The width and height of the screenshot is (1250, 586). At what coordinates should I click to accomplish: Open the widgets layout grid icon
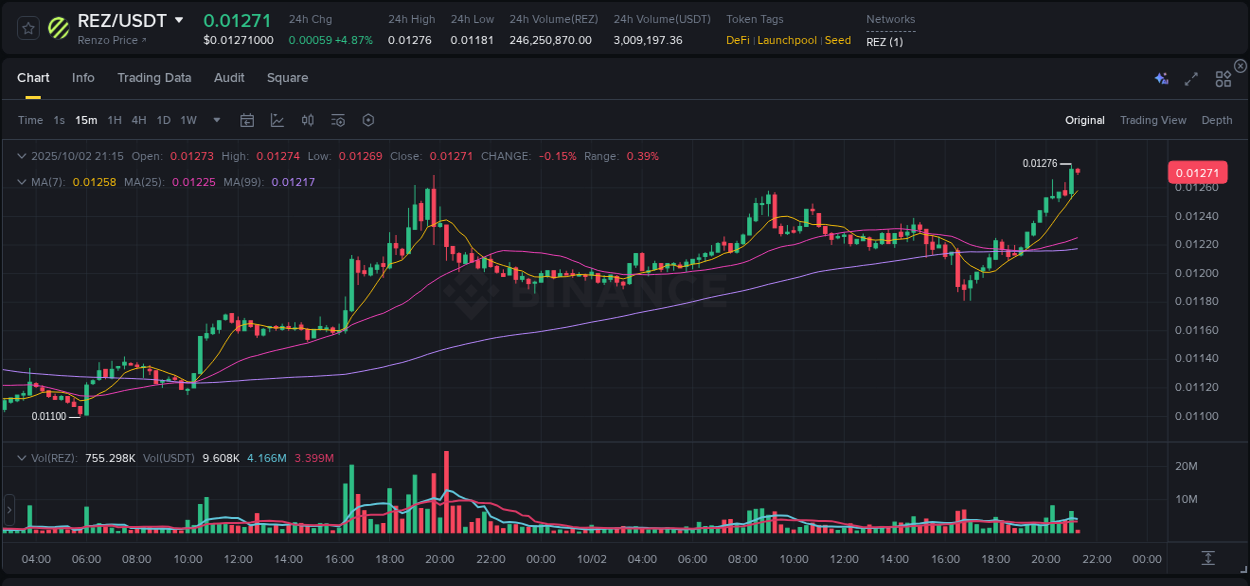[x=1223, y=78]
